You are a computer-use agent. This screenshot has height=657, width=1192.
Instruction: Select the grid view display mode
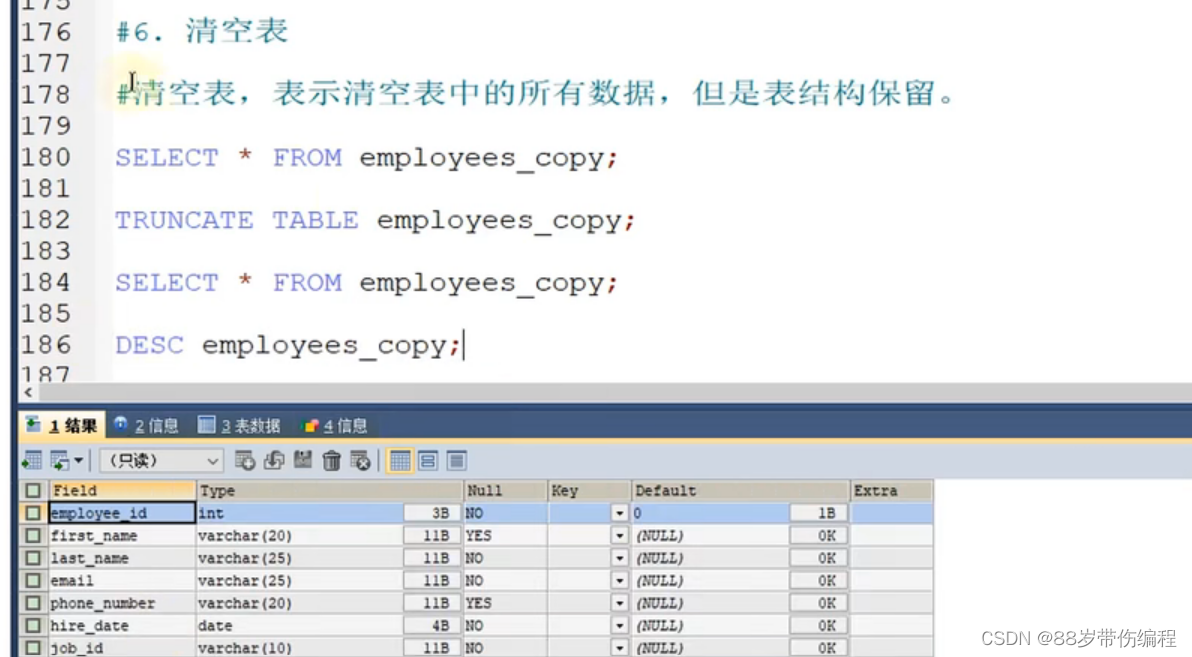click(x=400, y=460)
